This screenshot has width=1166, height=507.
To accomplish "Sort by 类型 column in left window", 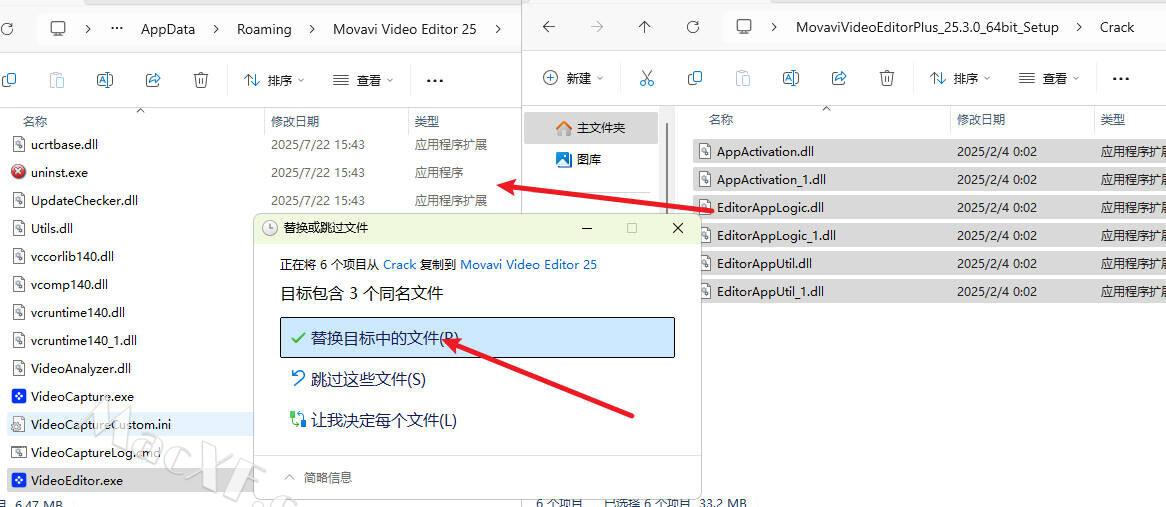I will 427,121.
